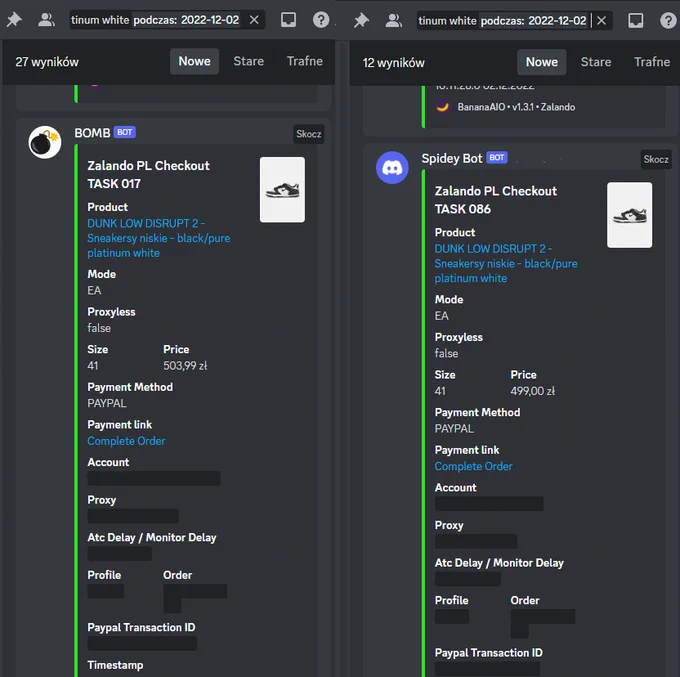Click Complete Order link in TASK 017
Screen dimensions: 680x677
click(126, 441)
